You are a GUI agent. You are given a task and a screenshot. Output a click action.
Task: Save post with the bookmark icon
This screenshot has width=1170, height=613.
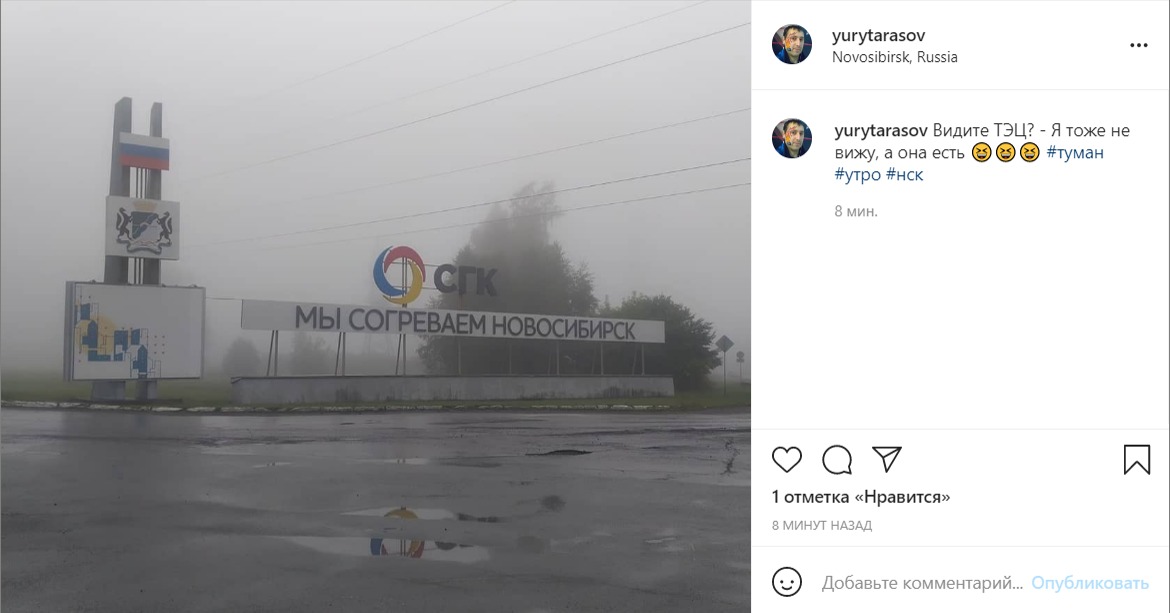click(1136, 459)
